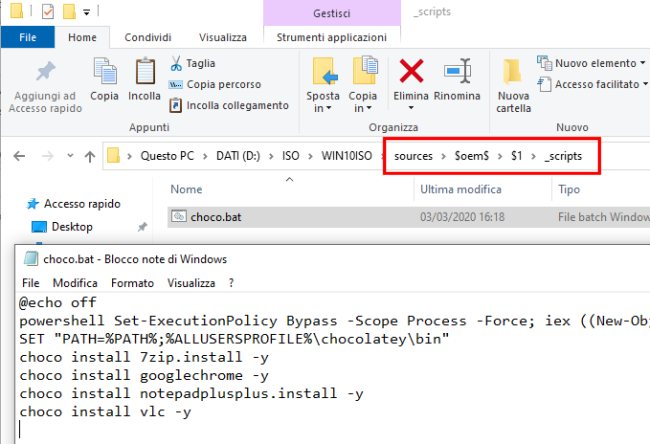Viewport: 650px width, 444px height.
Task: Click the Rinomina icon
Action: 457,71
